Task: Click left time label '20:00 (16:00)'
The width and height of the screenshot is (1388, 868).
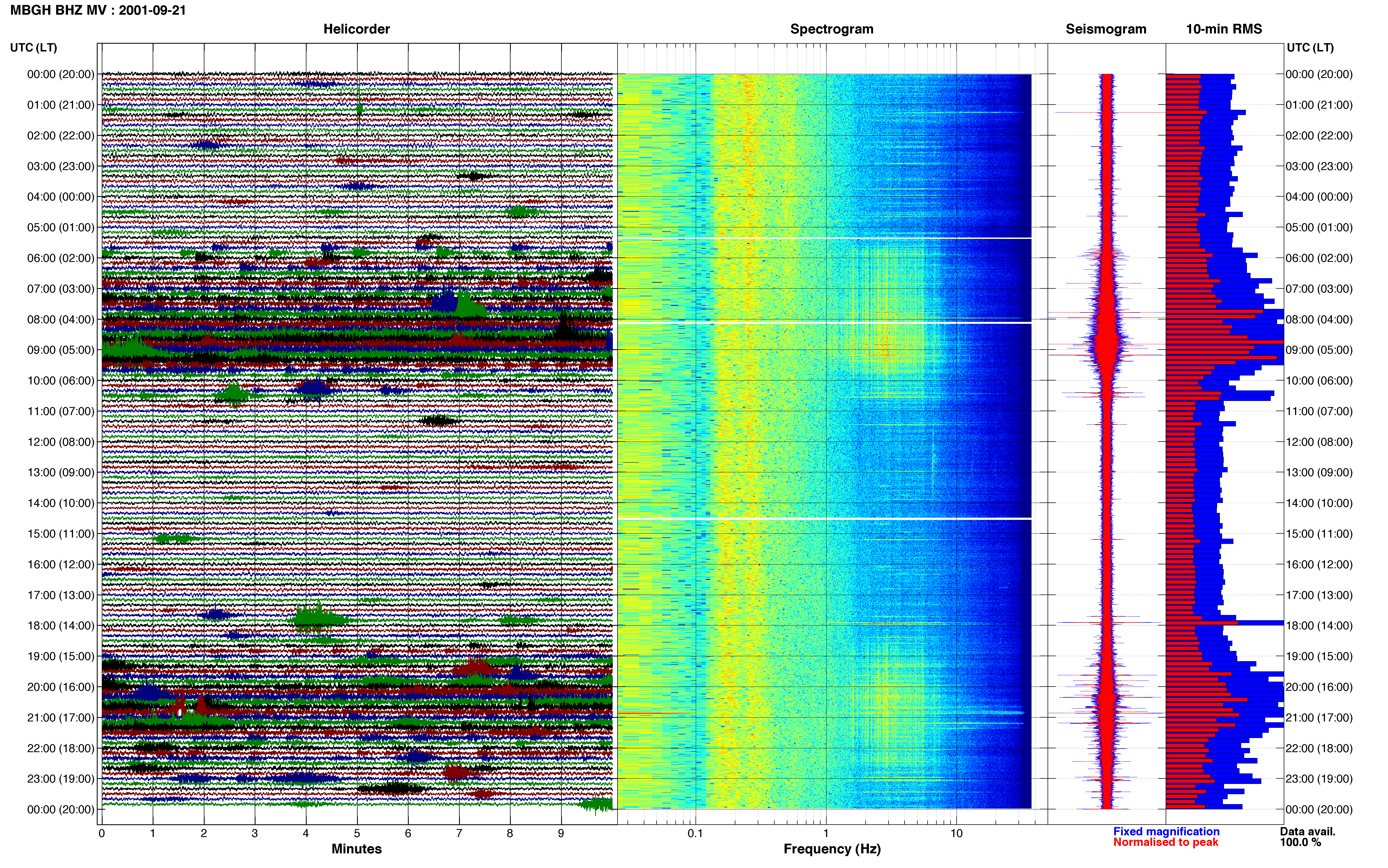Action: [61, 687]
